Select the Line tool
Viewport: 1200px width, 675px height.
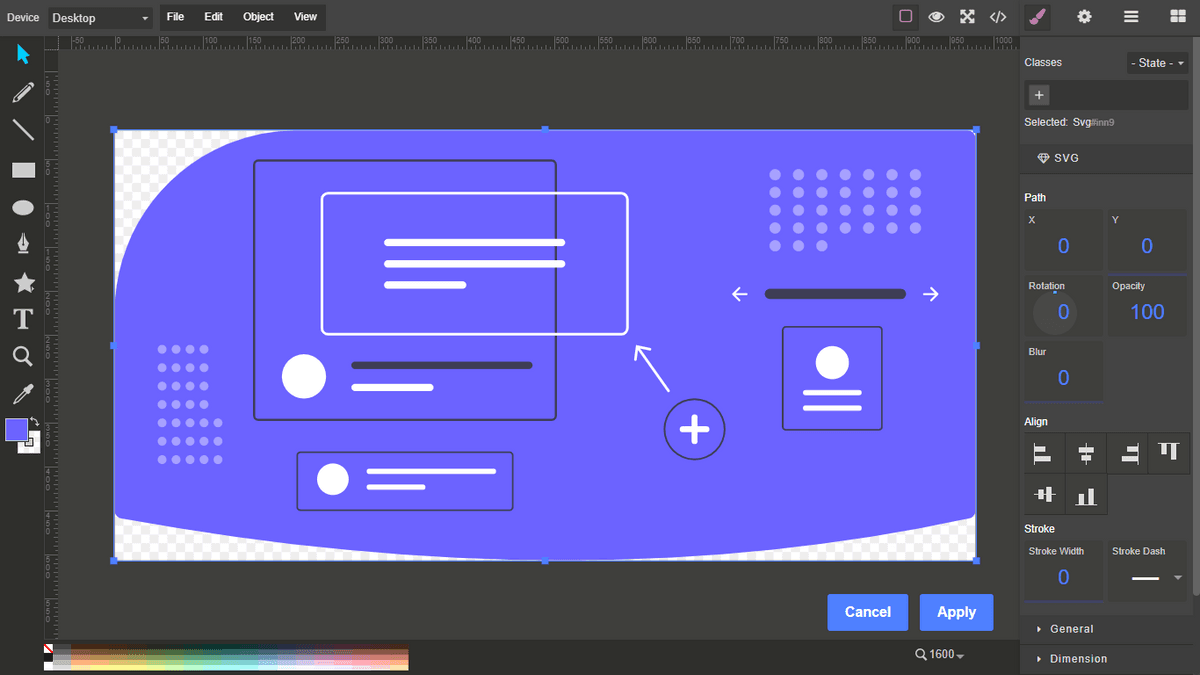24,129
